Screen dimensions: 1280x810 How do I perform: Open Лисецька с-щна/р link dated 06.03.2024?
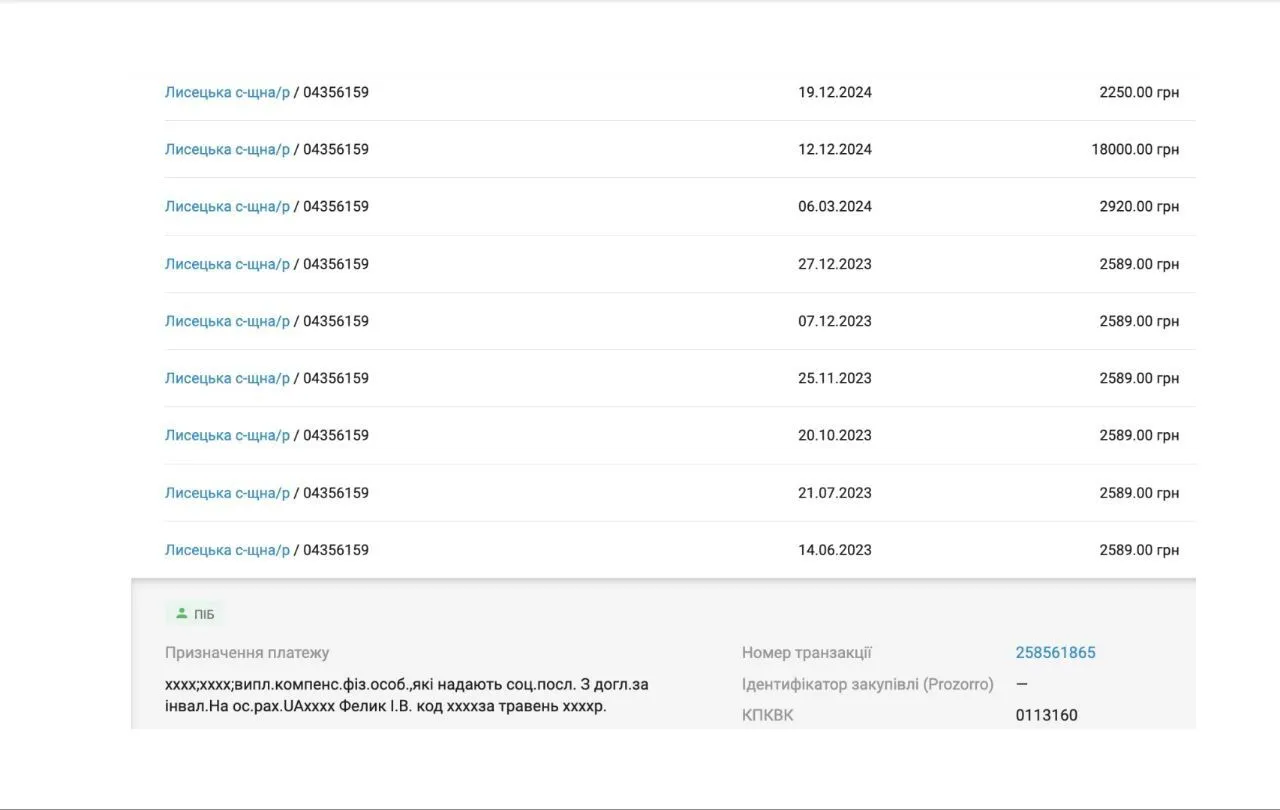(227, 206)
